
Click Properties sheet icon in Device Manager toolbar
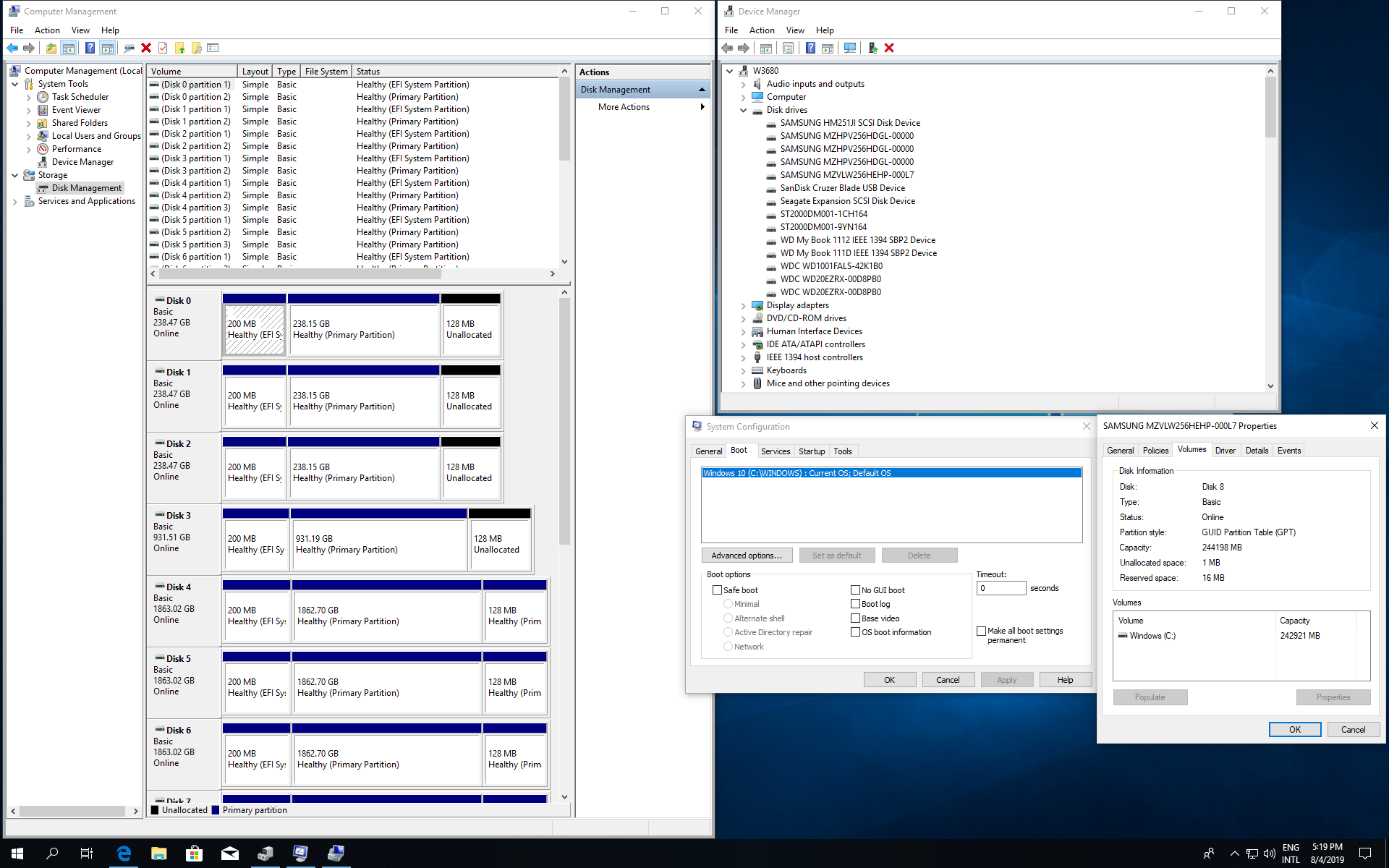789,48
